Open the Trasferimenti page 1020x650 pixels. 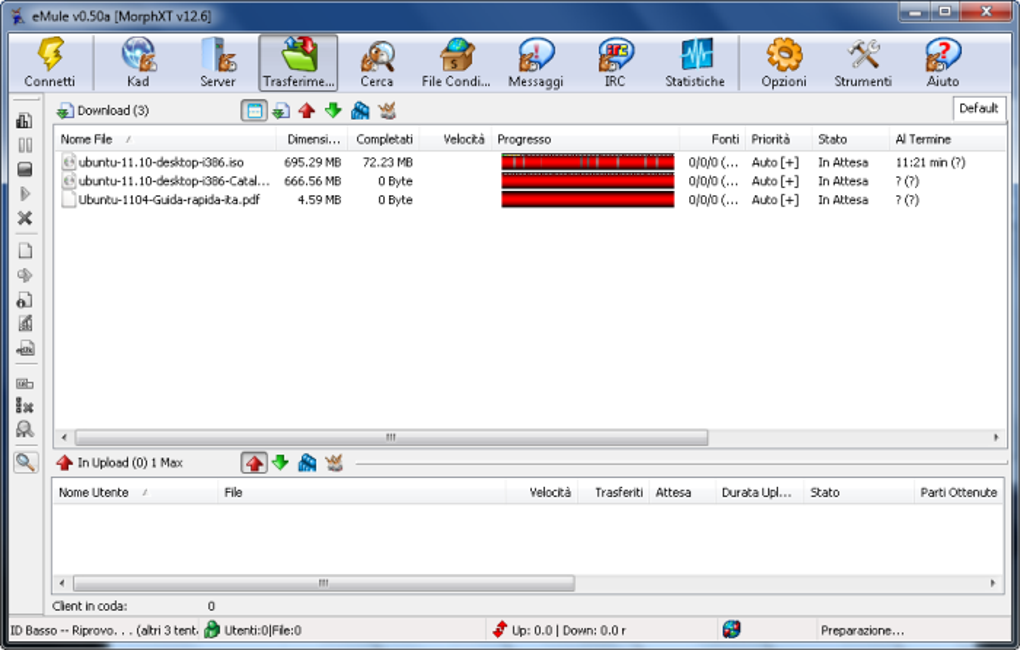[x=299, y=62]
